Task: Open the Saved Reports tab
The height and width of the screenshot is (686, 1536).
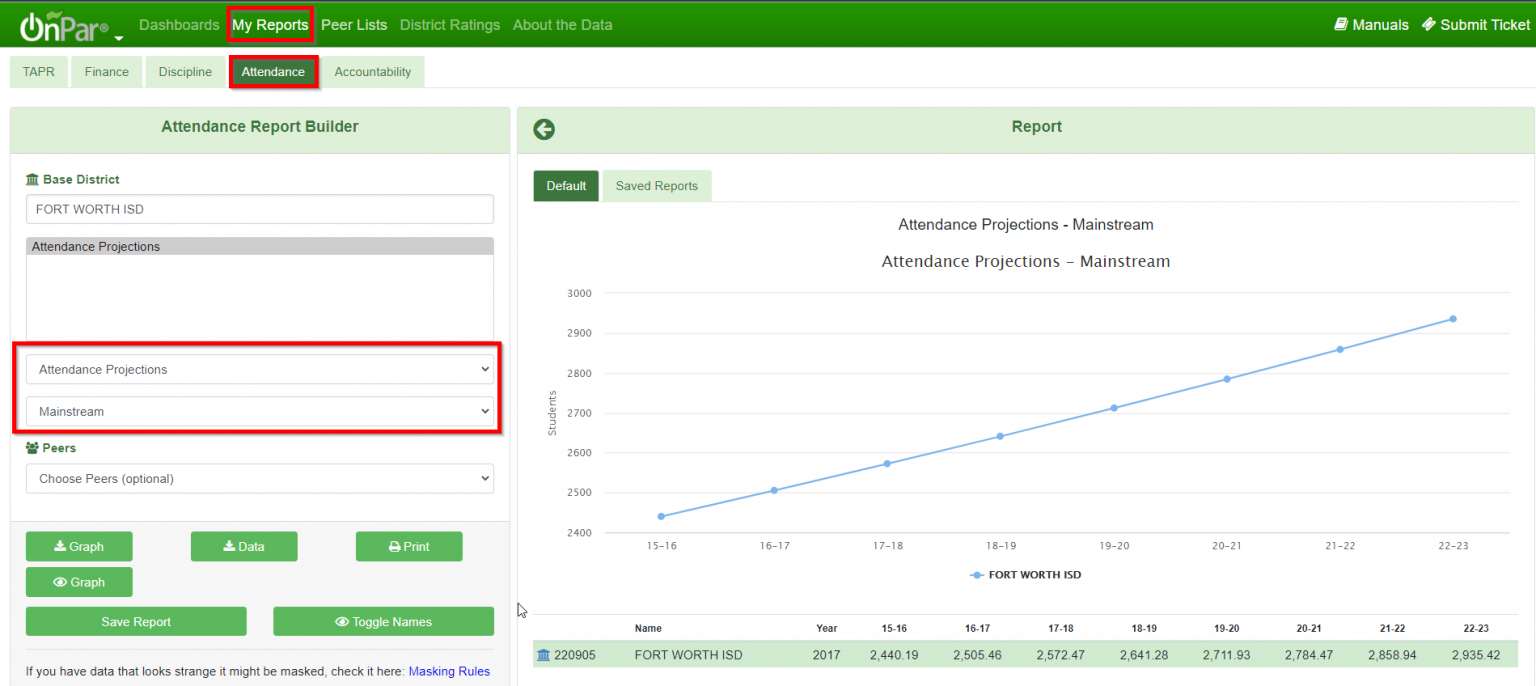Action: tap(656, 185)
